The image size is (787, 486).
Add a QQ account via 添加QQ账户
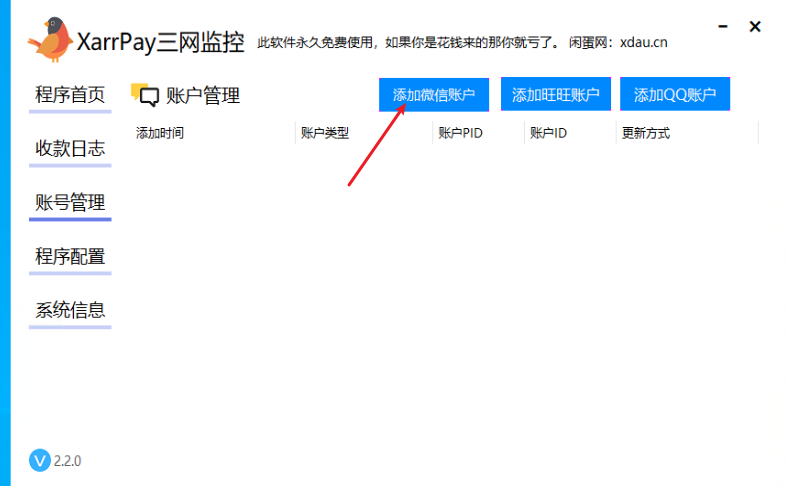pyautogui.click(x=675, y=95)
